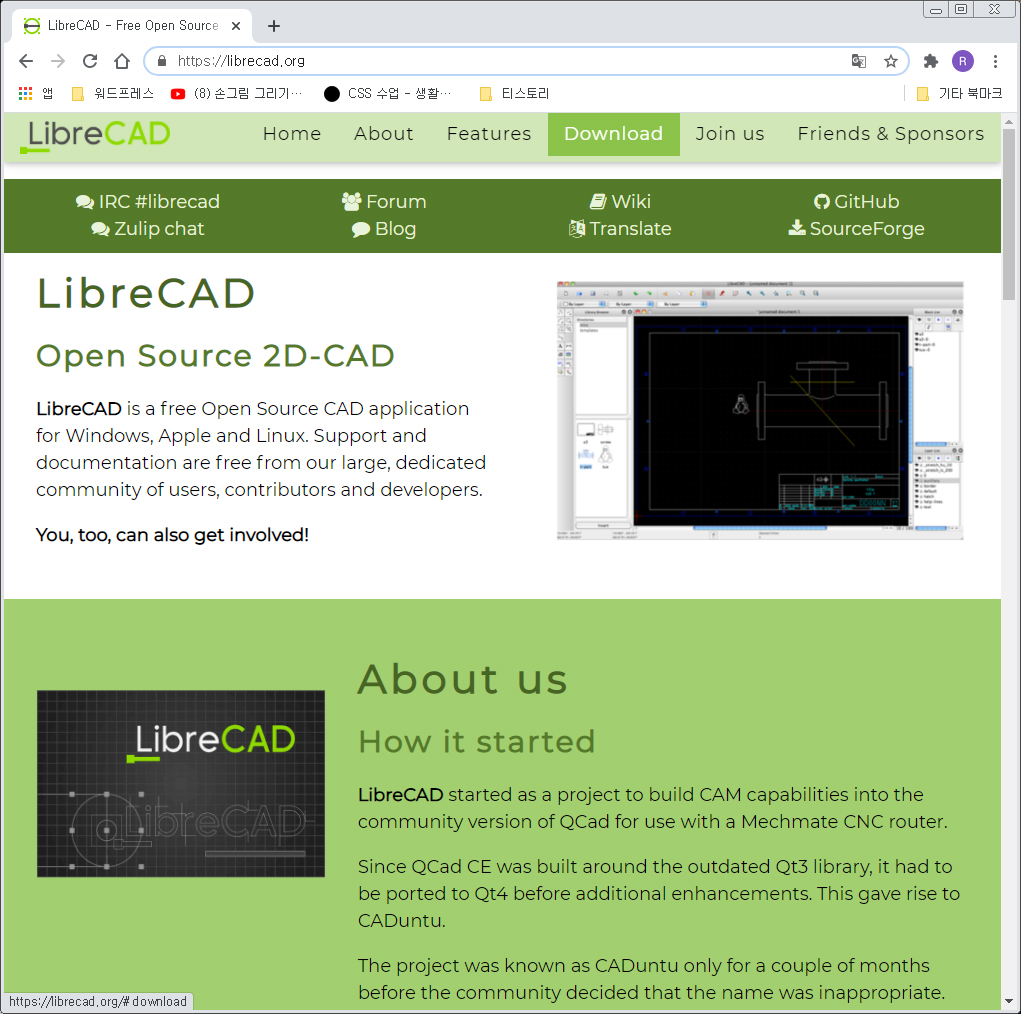Open the Translate link
Viewport: 1021px width, 1014px height.
pos(620,229)
